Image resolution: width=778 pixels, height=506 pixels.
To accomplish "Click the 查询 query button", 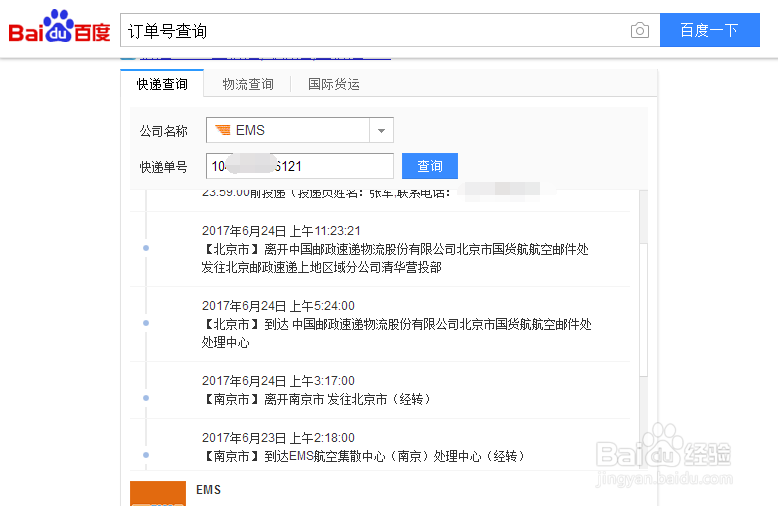I will tap(430, 166).
